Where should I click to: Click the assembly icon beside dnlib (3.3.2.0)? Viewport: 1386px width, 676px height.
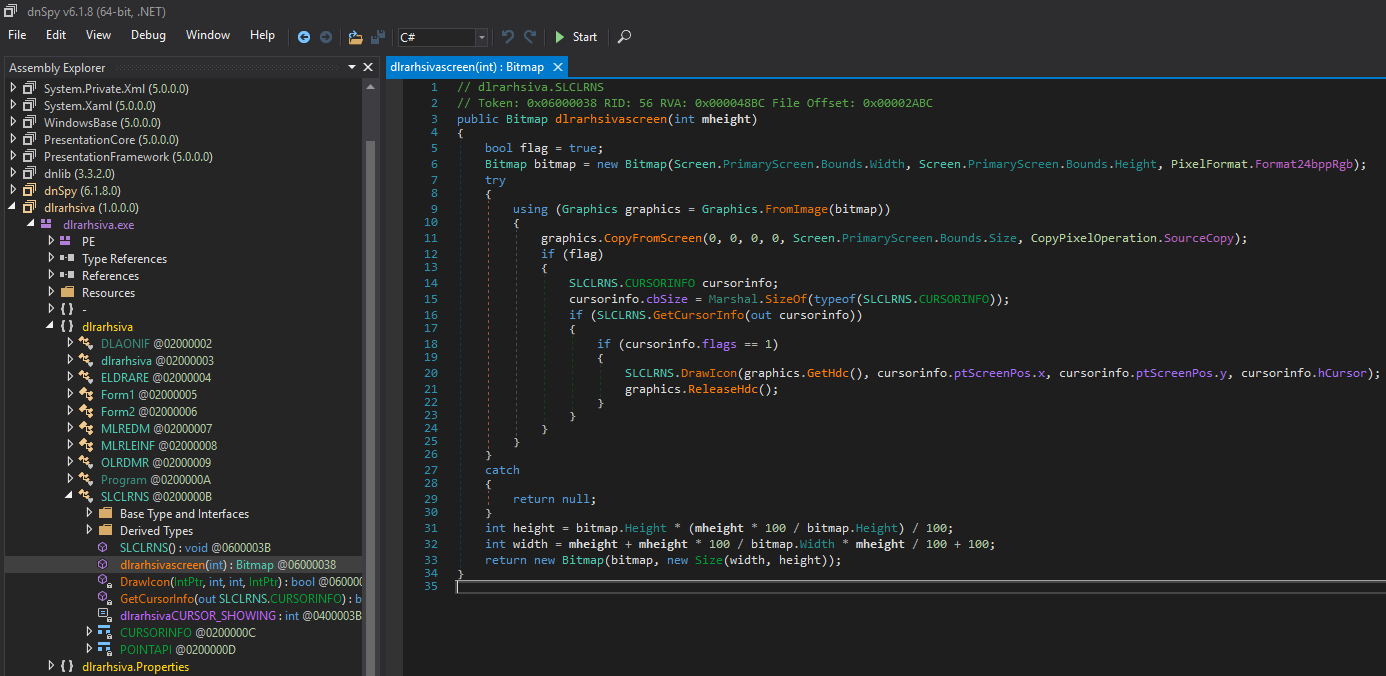(x=29, y=174)
